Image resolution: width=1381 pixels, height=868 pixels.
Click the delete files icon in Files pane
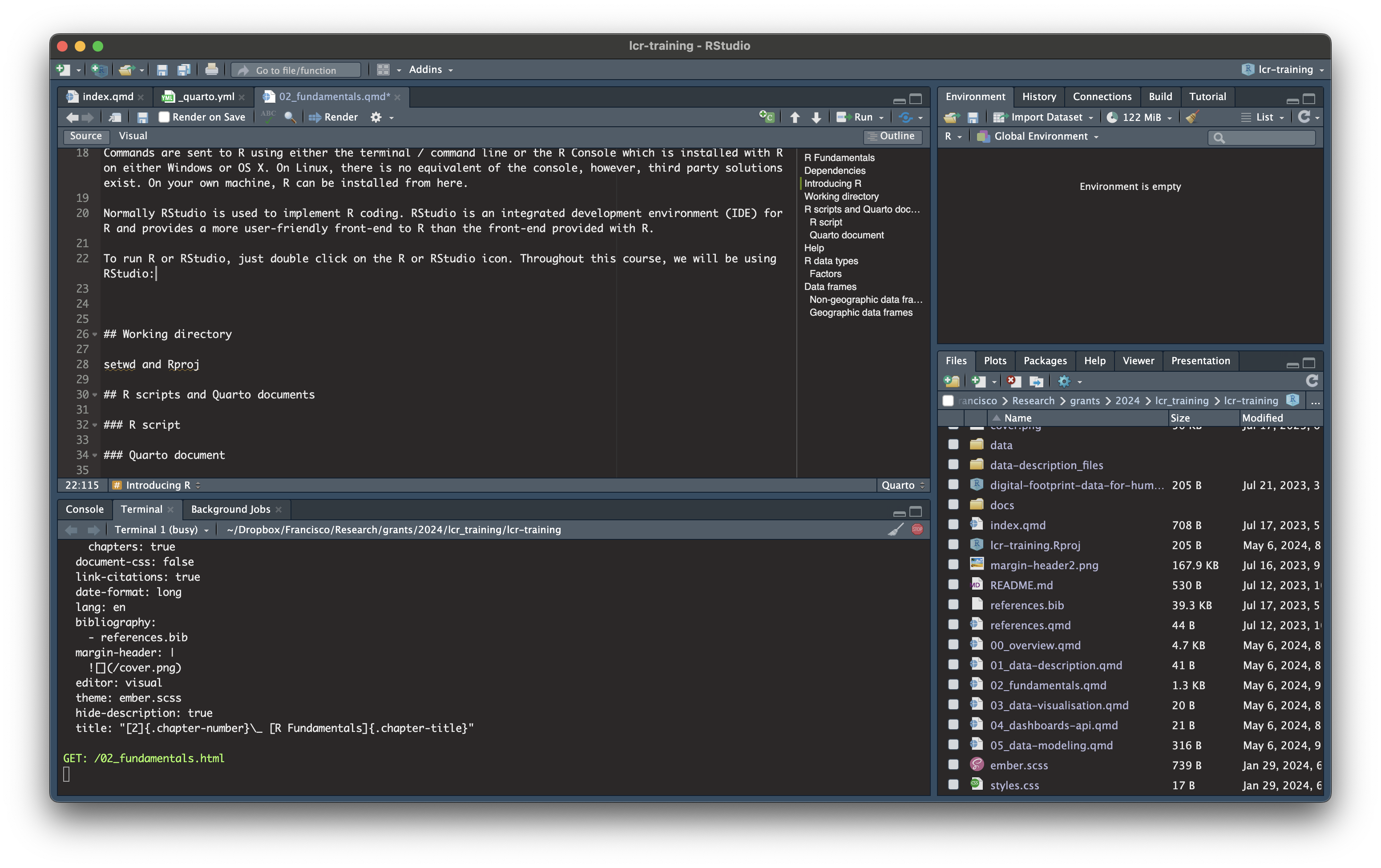pyautogui.click(x=1014, y=381)
